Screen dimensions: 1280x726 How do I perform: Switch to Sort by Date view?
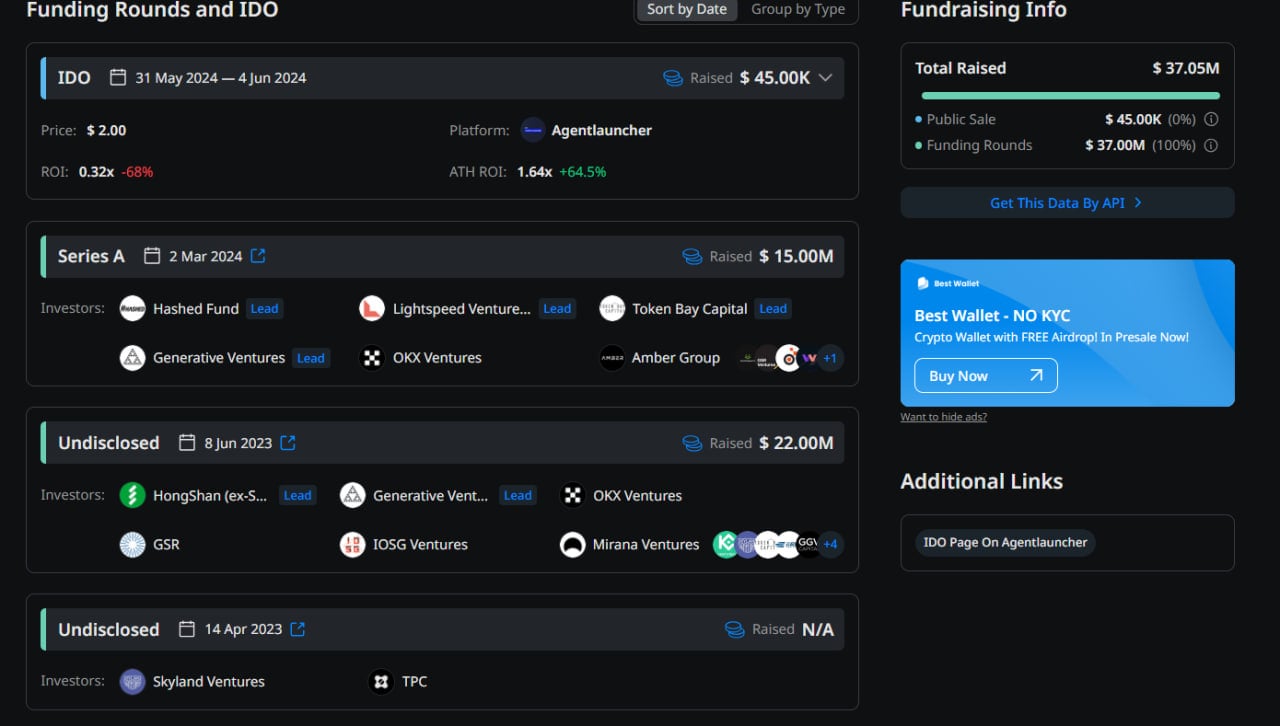[x=687, y=9]
